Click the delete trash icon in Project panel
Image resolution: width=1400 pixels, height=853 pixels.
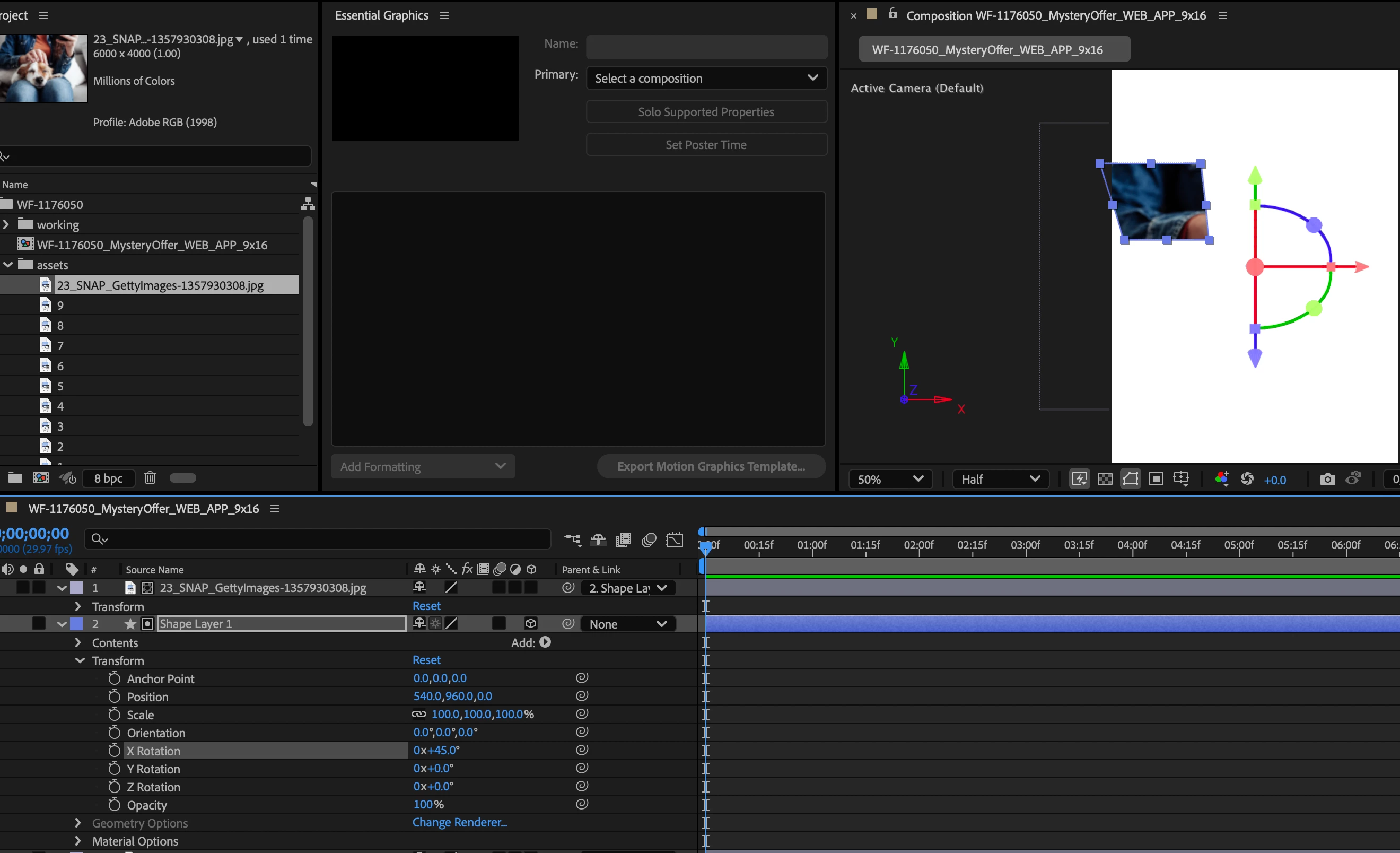click(150, 478)
